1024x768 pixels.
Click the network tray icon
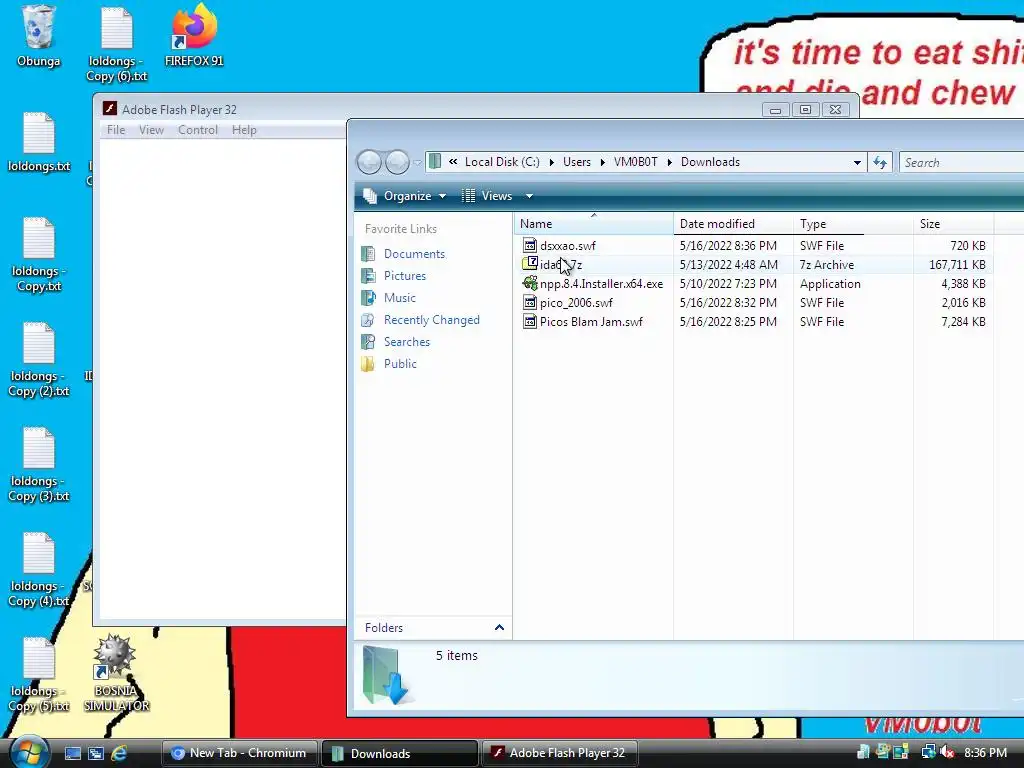click(928, 753)
